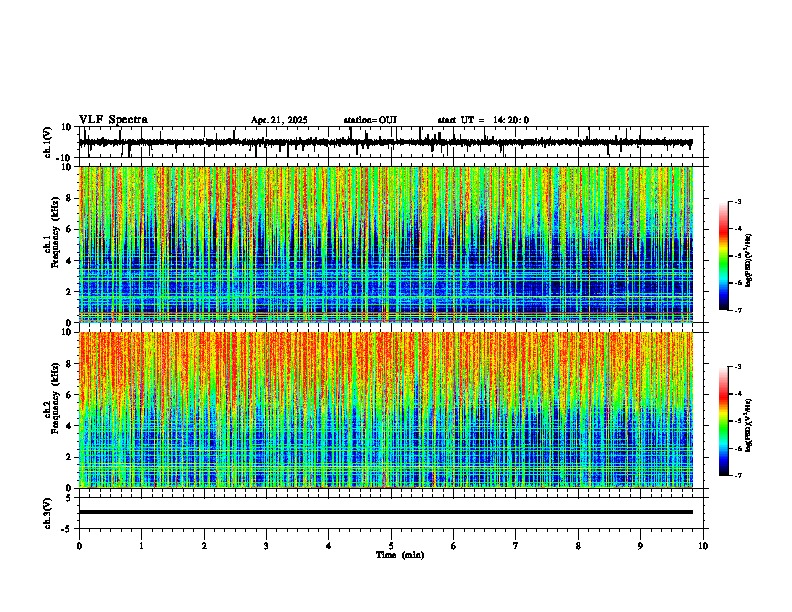Click time axis tick label "6"
The image size is (792, 612).
point(454,546)
